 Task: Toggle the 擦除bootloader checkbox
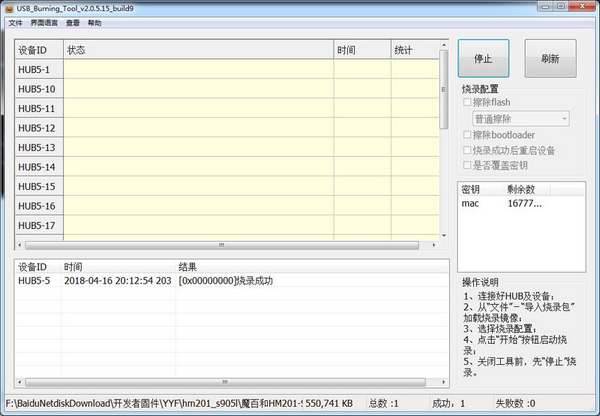click(x=467, y=134)
